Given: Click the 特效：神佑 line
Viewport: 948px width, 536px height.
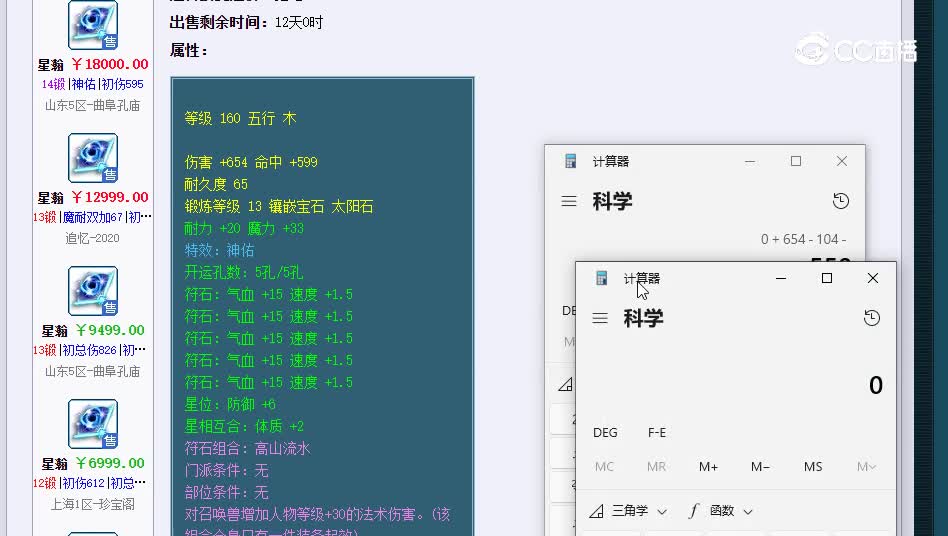Looking at the screenshot, I should pos(219,250).
